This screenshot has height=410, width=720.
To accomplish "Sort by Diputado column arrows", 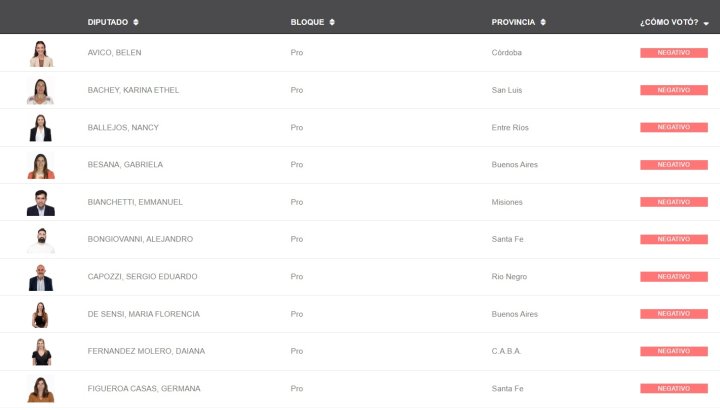I will pyautogui.click(x=136, y=22).
